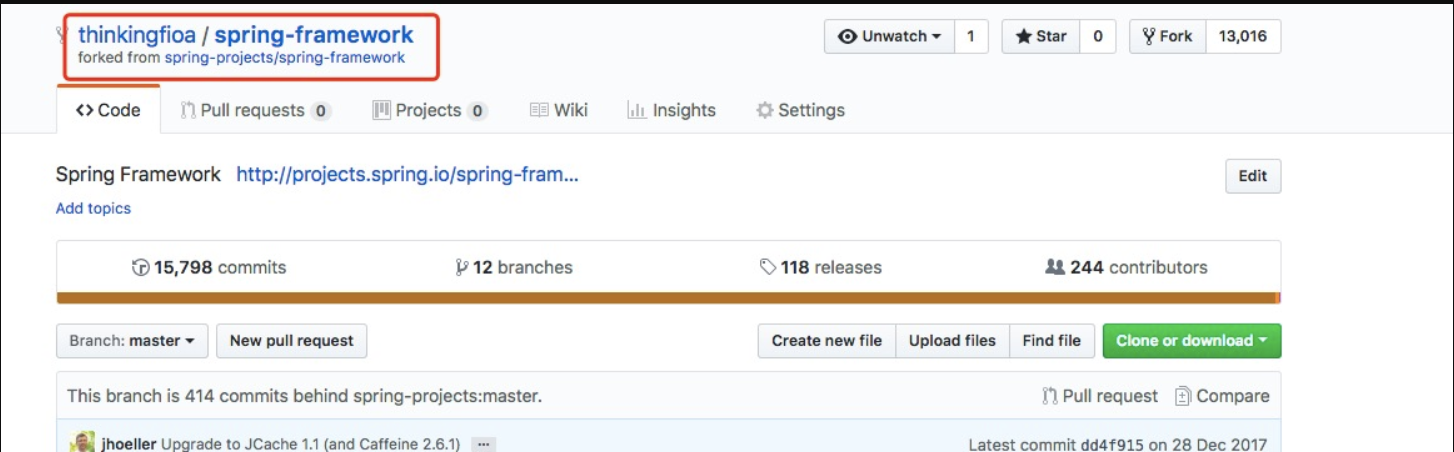View the 15,798 commits history
Viewport: 1454px width, 452px height.
click(209, 267)
